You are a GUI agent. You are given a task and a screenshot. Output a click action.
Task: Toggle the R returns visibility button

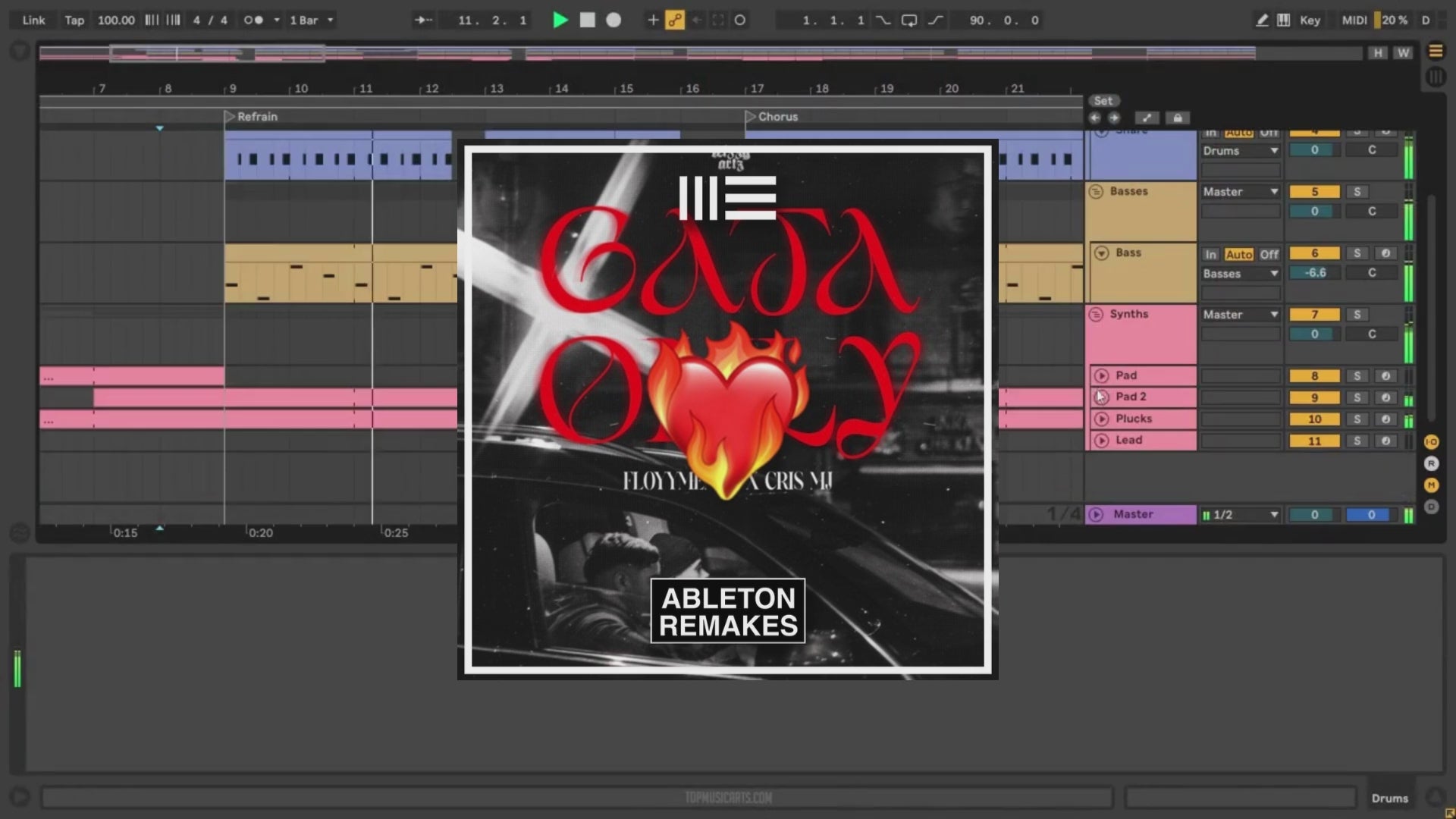1431,463
